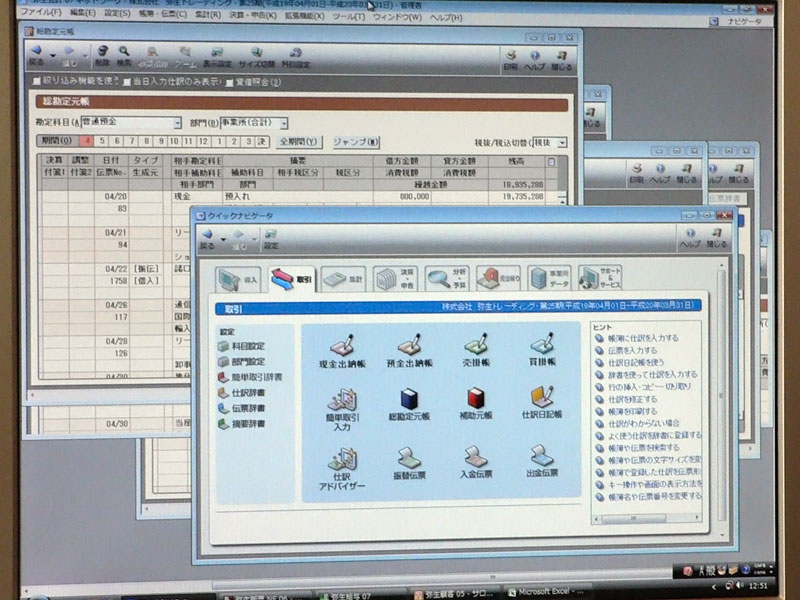Screen dimensions: 800x600
Task: Switch to the 分析・予算 tab
Action: pos(447,278)
